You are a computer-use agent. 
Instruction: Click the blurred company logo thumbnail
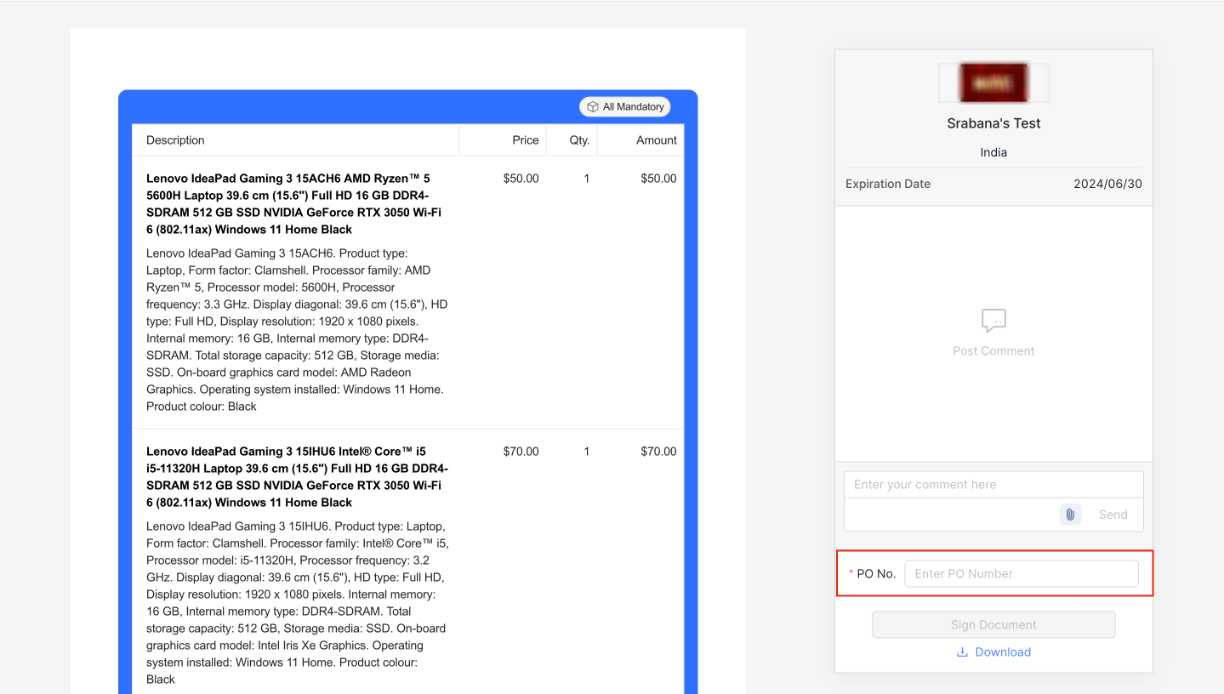tap(994, 83)
